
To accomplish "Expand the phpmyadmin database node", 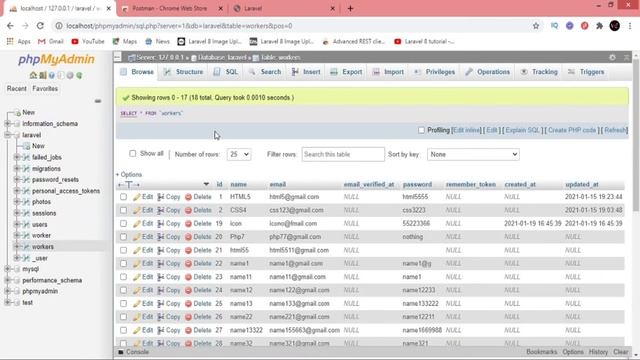I will click(7, 291).
